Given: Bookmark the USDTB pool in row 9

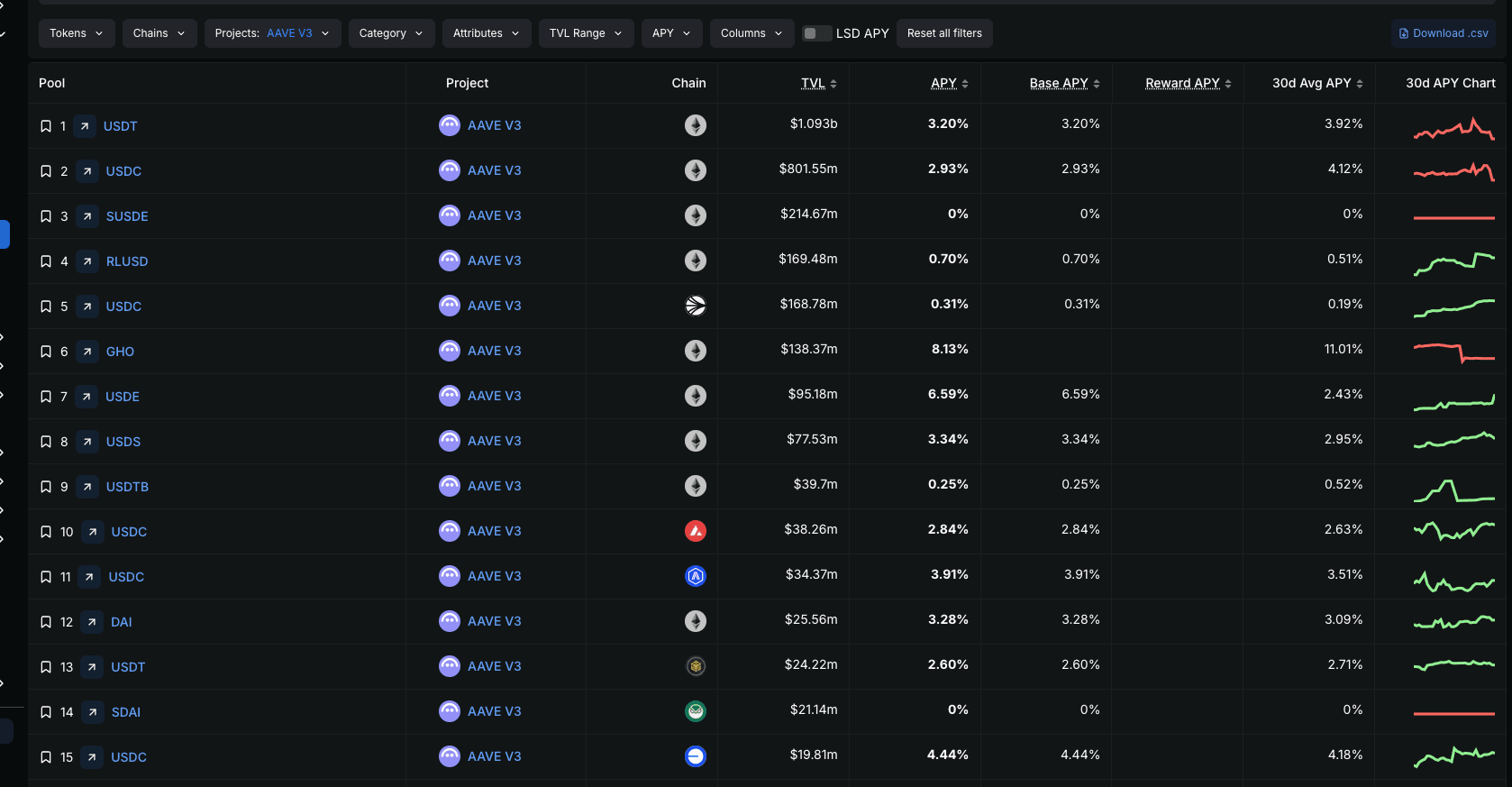Looking at the screenshot, I should [x=46, y=487].
